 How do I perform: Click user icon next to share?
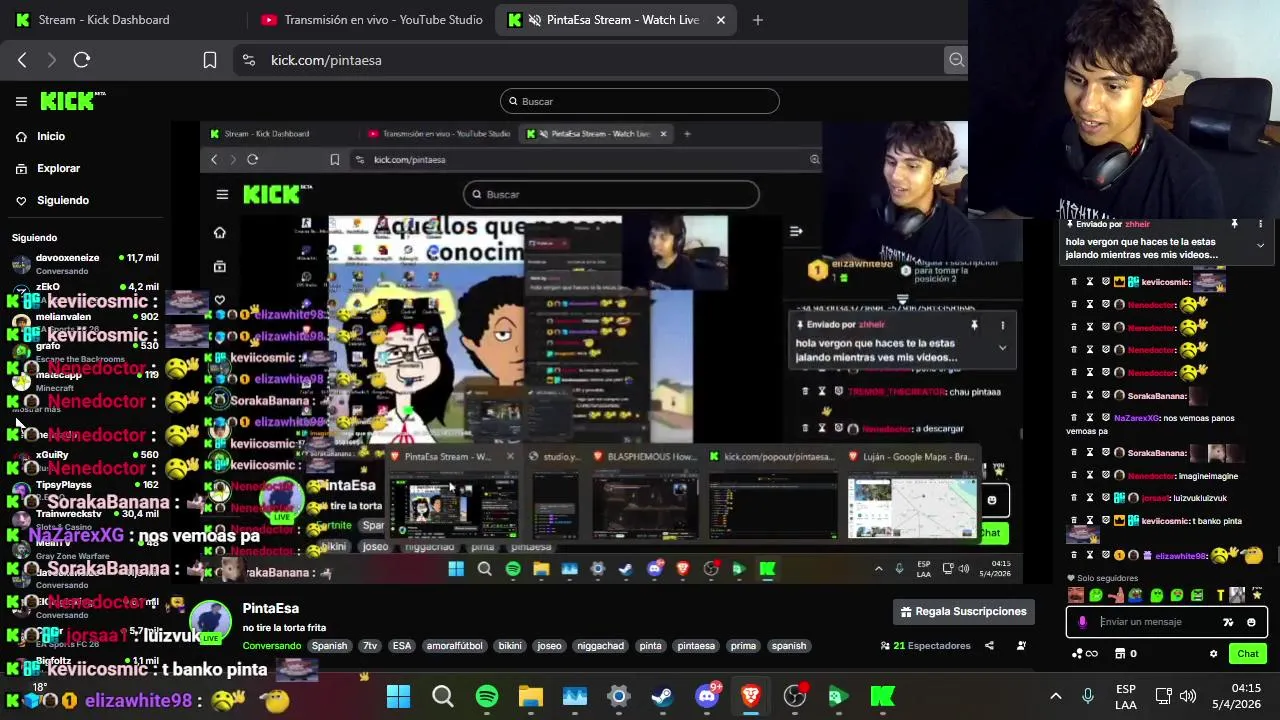point(1021,646)
